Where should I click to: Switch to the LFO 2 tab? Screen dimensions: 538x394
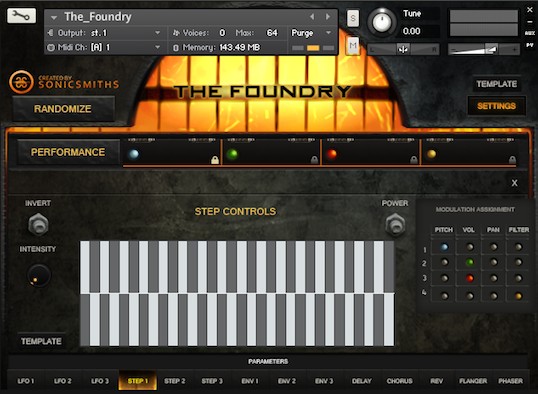coord(63,381)
